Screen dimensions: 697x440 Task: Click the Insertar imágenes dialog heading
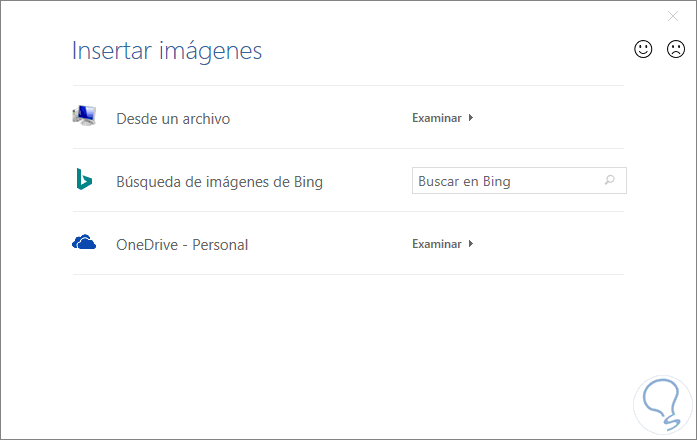pos(167,50)
